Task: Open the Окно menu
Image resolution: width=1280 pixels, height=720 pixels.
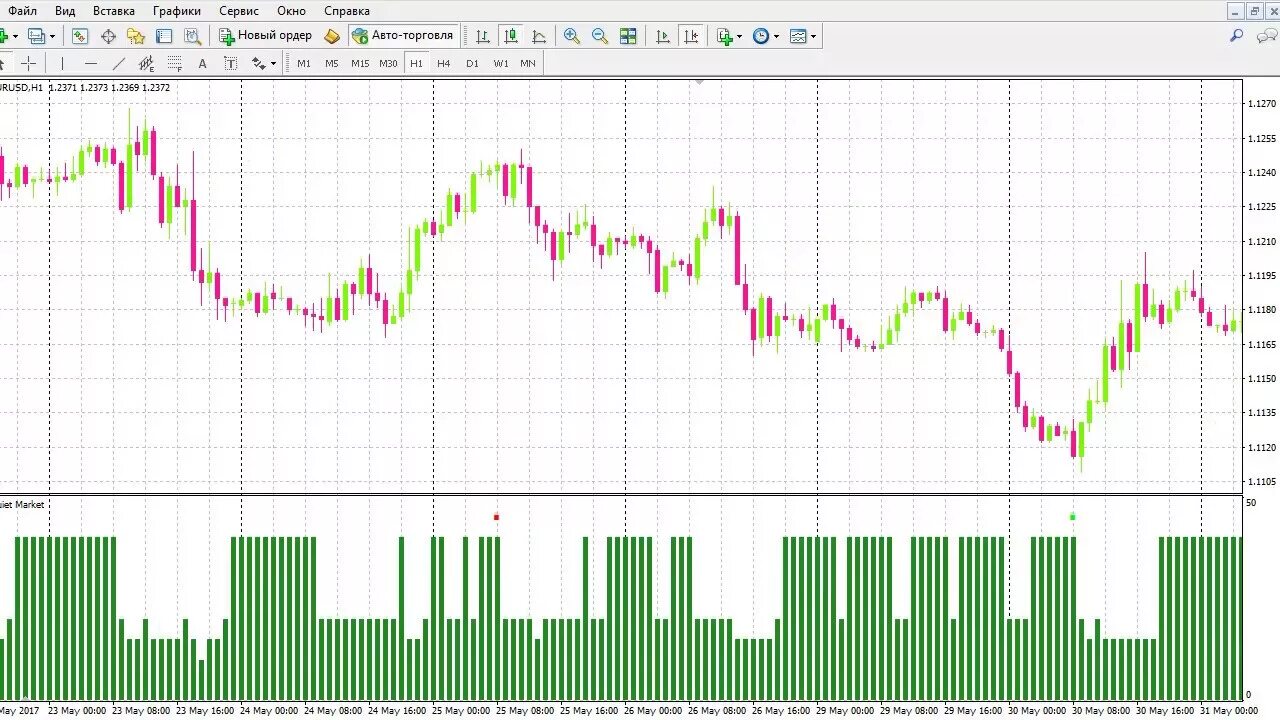Action: [x=292, y=11]
